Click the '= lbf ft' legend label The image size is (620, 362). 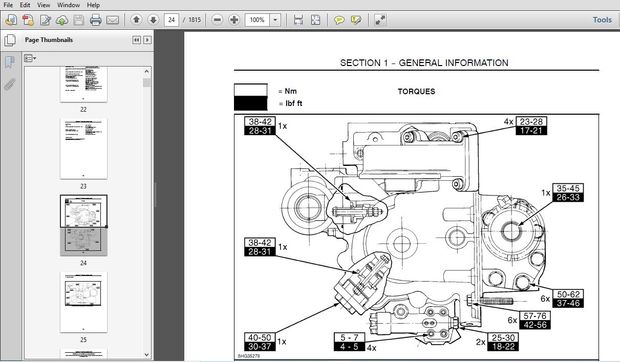(x=290, y=104)
